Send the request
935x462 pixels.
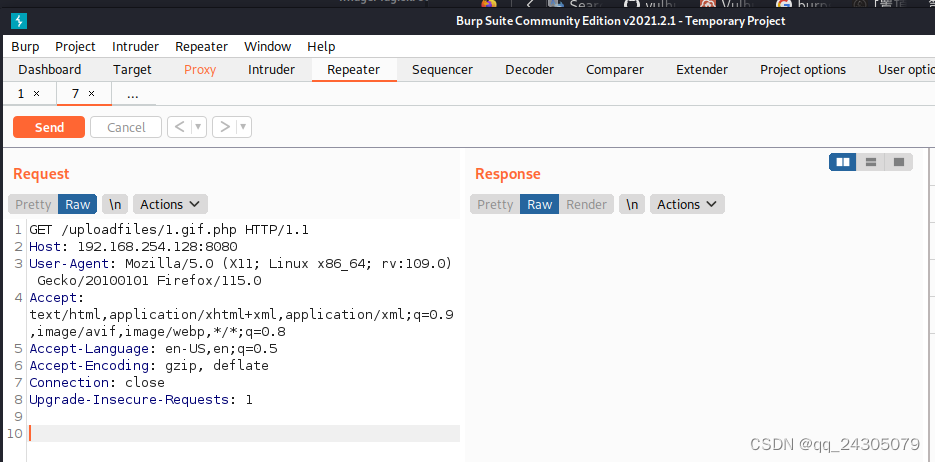(49, 127)
